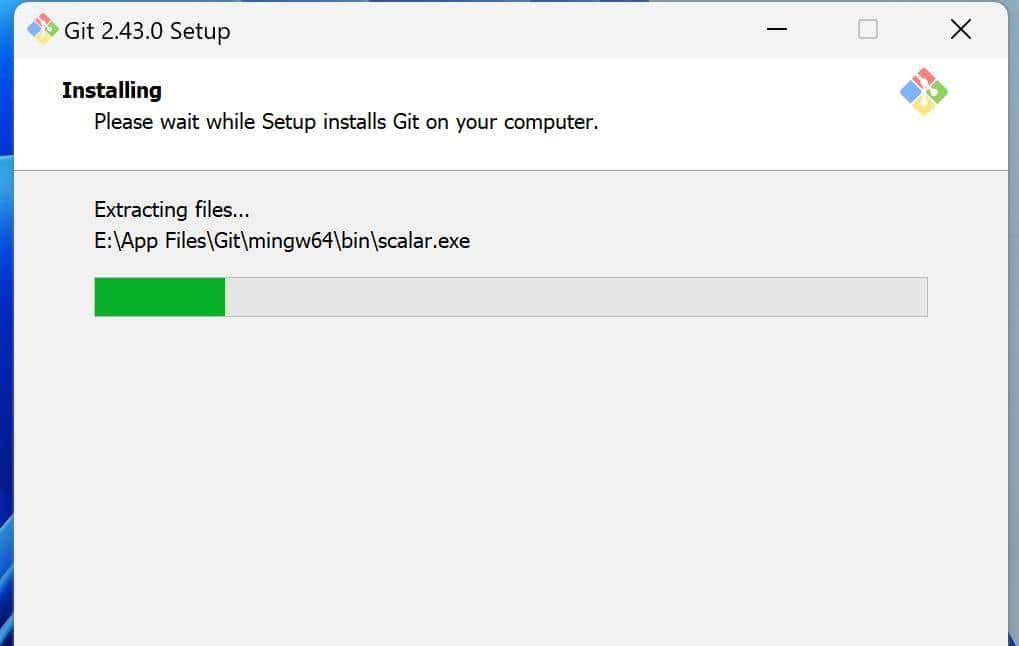Select the minimize icon on the window
The width and height of the screenshot is (1019, 646).
point(776,30)
